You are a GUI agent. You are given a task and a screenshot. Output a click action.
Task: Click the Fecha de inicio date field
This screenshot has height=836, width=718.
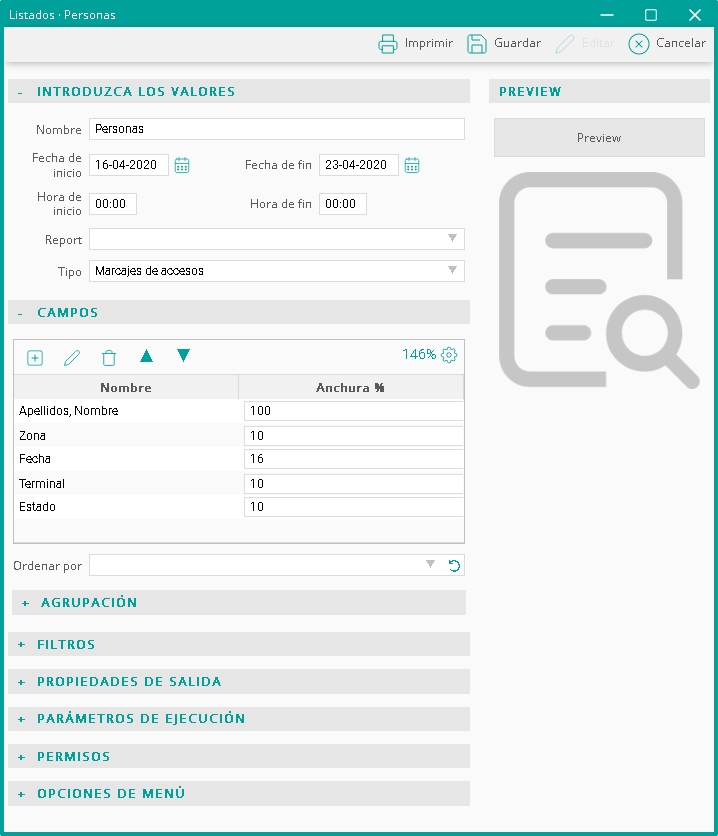128,165
